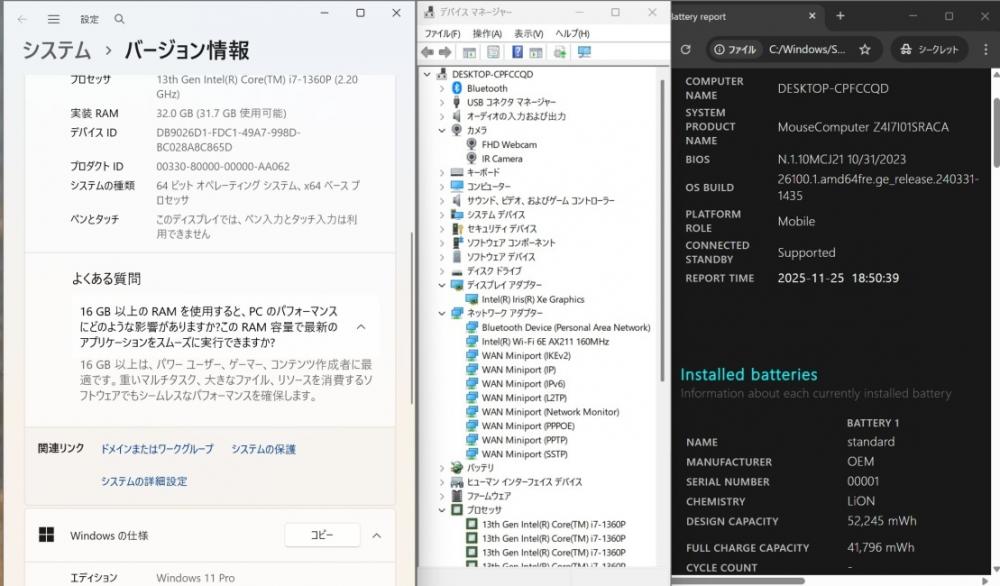Image resolution: width=1000 pixels, height=586 pixels.
Task: Click the Installed batteries heading
Action: pos(749,374)
